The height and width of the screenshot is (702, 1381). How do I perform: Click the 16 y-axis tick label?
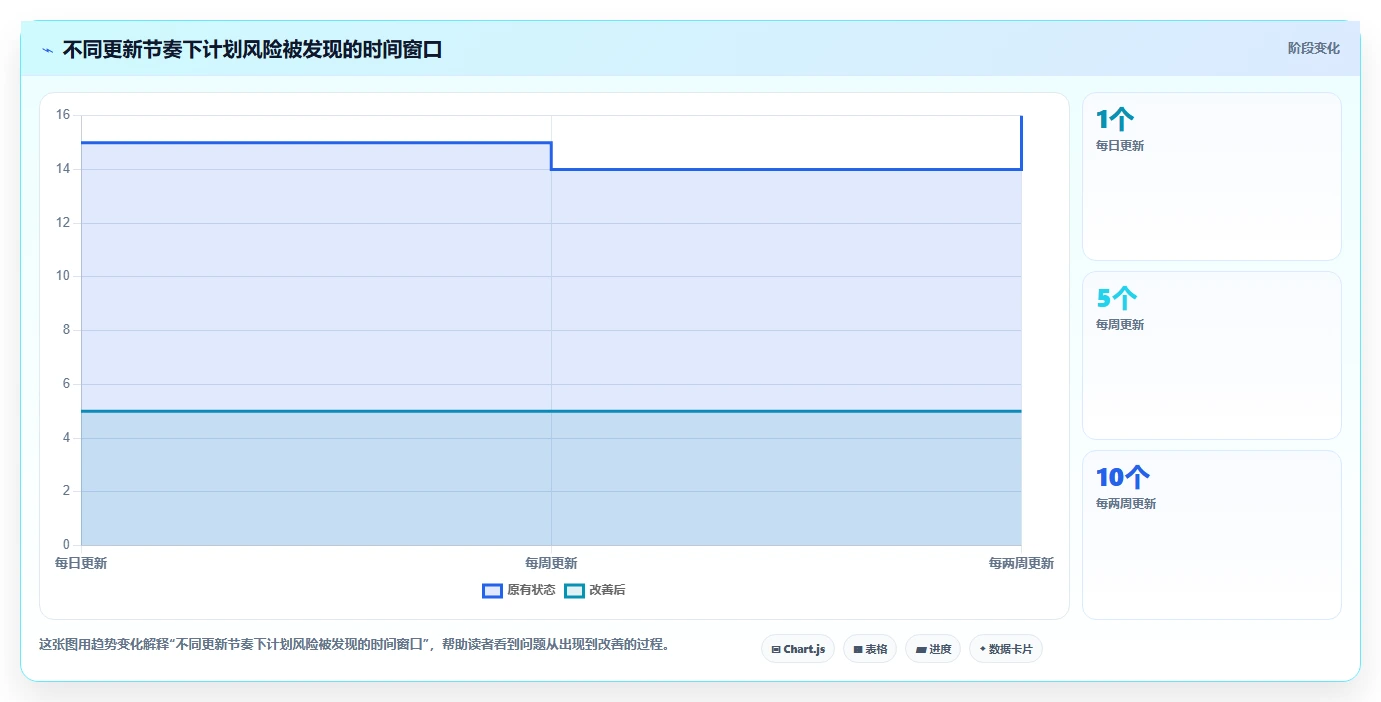tap(63, 115)
